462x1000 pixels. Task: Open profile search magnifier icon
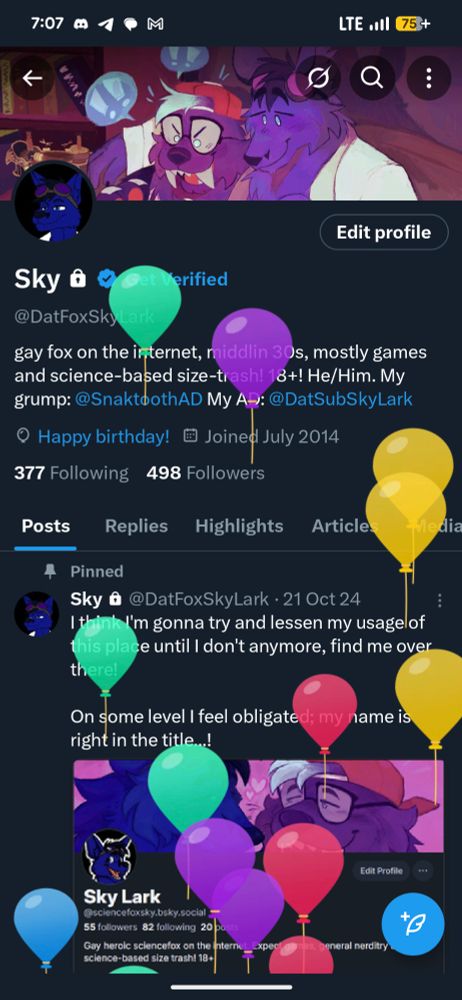click(371, 78)
